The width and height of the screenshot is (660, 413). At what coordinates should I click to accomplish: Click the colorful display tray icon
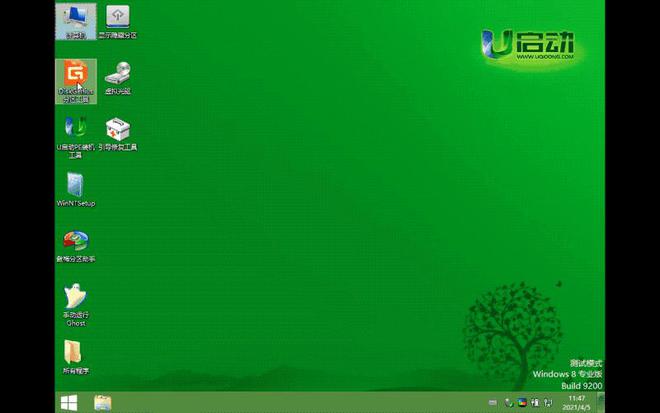521,403
